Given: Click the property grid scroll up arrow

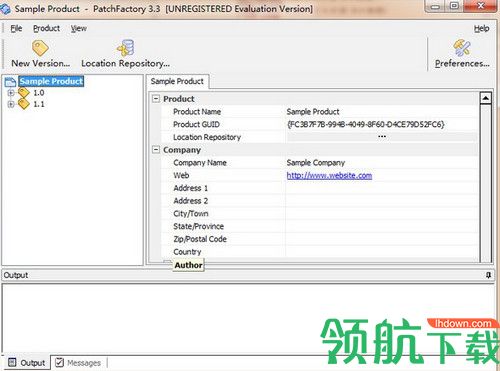Looking at the screenshot, I should click(486, 98).
